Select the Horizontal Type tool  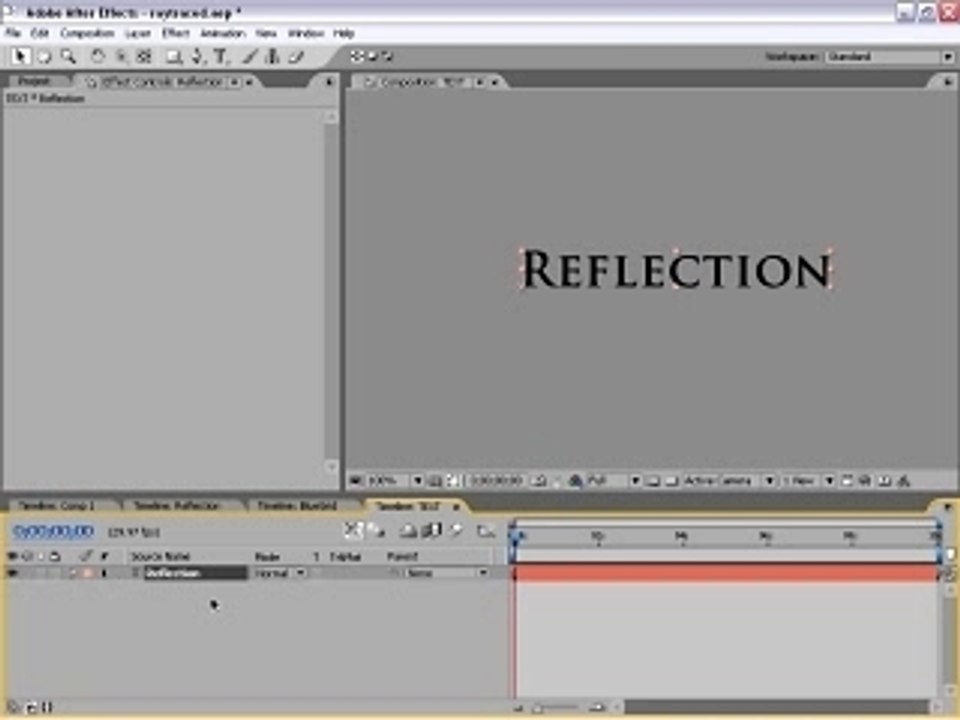[x=221, y=57]
